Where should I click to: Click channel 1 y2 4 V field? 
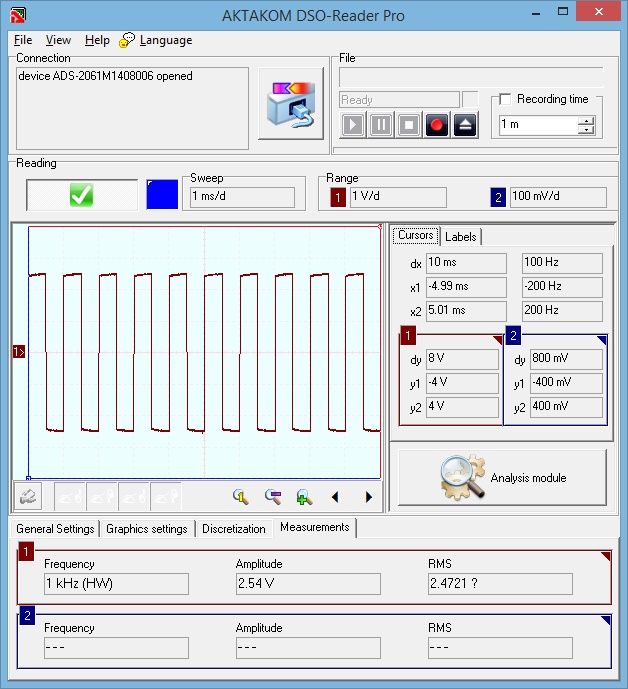pos(462,406)
